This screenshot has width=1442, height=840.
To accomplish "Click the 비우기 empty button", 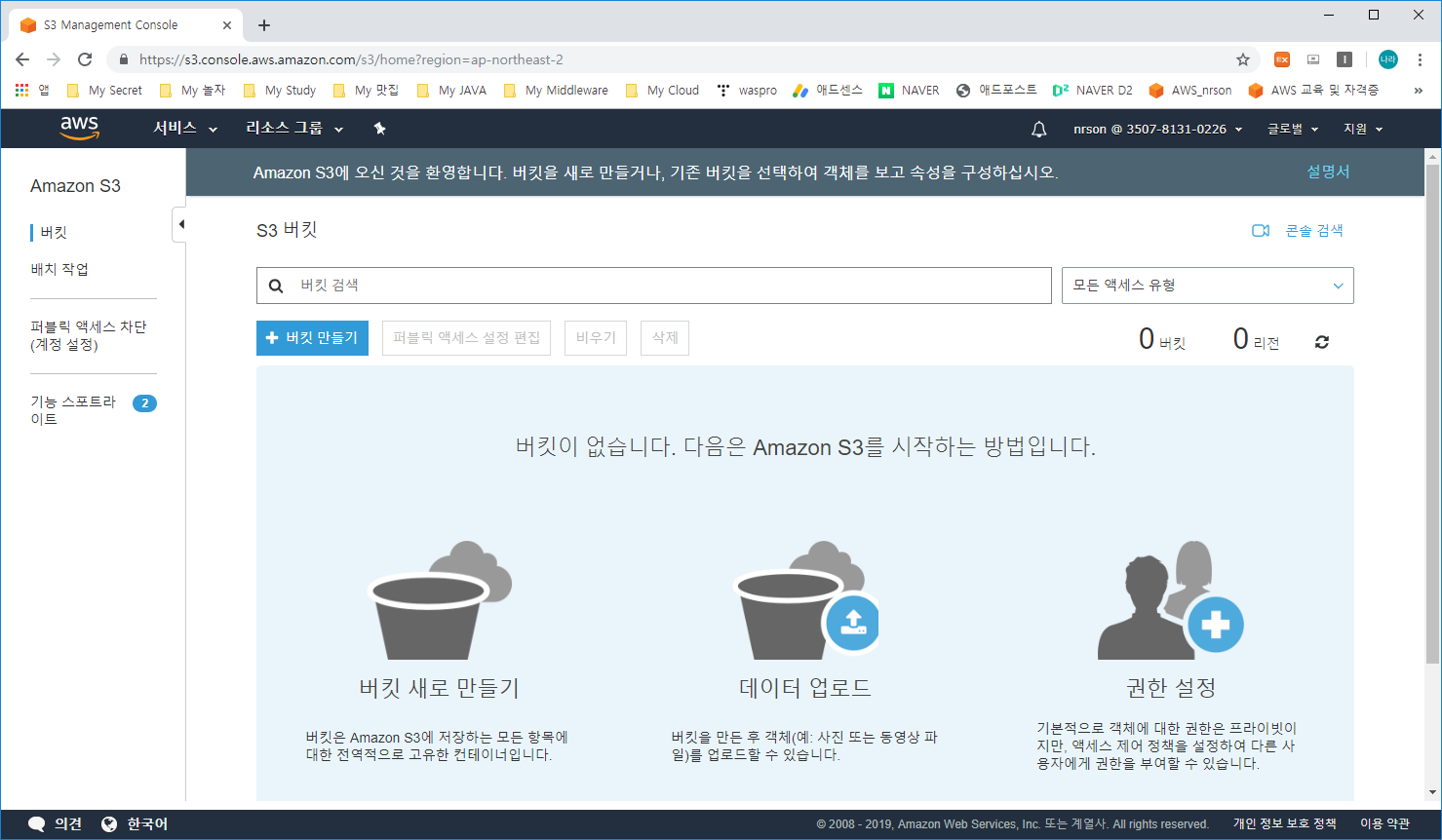I will (x=596, y=338).
